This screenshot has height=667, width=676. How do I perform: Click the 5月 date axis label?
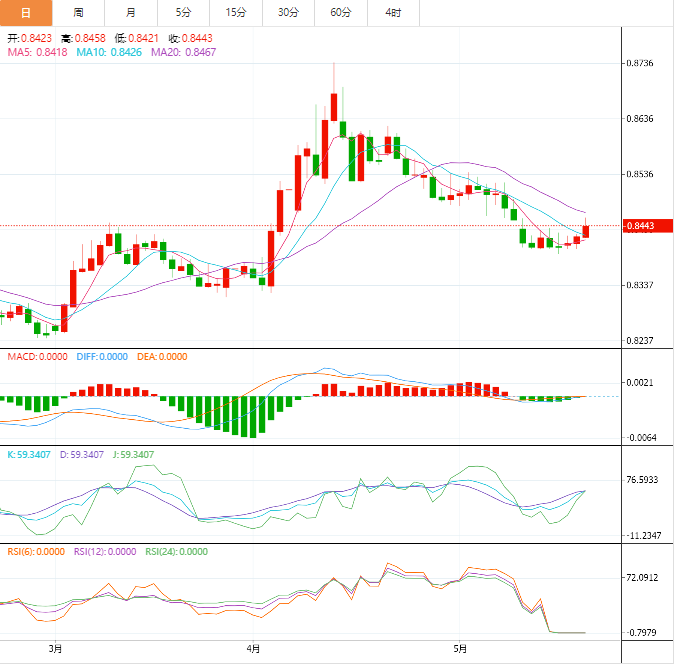[460, 649]
